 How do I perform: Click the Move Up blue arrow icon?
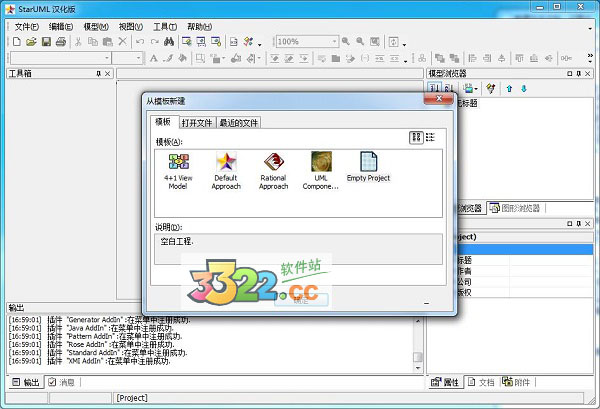pos(509,88)
